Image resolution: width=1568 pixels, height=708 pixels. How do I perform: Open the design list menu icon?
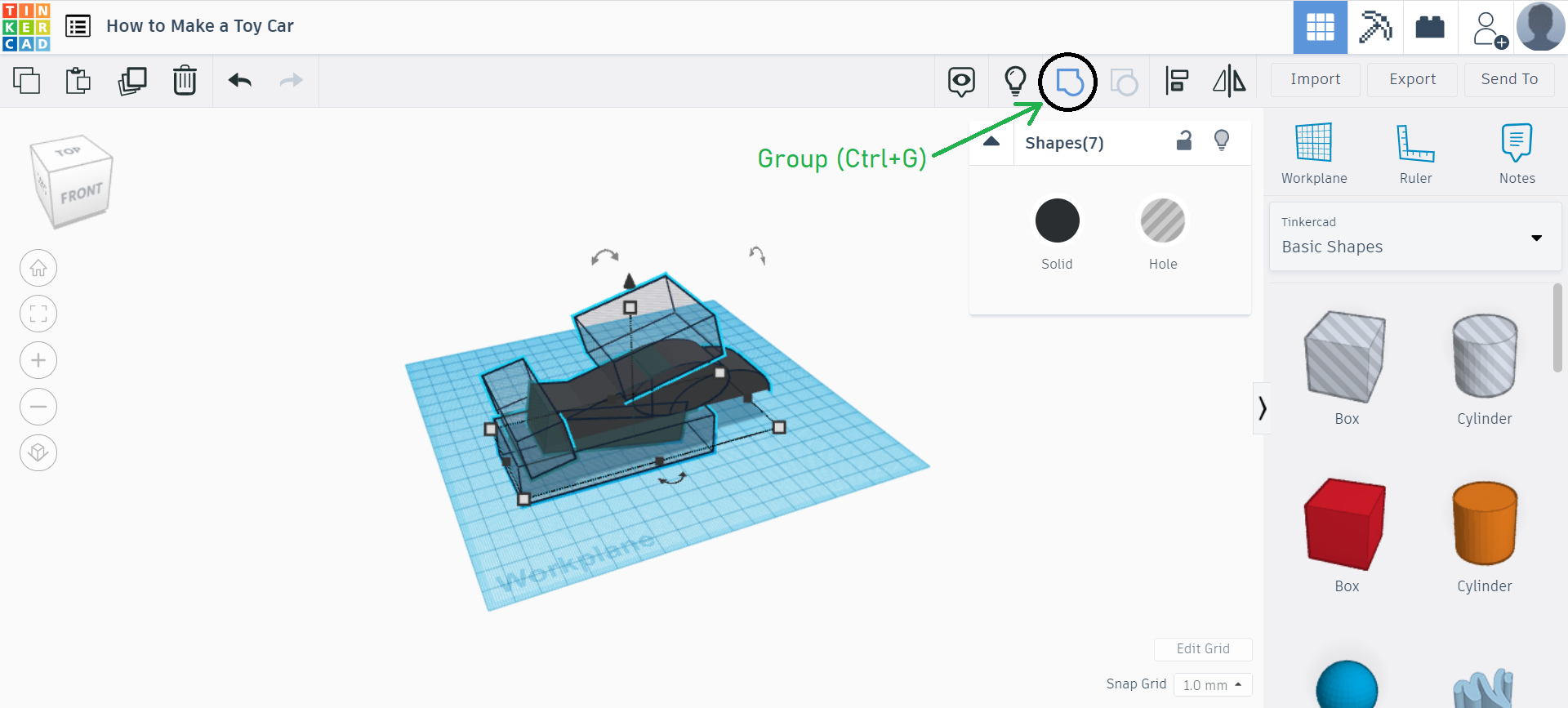(78, 26)
